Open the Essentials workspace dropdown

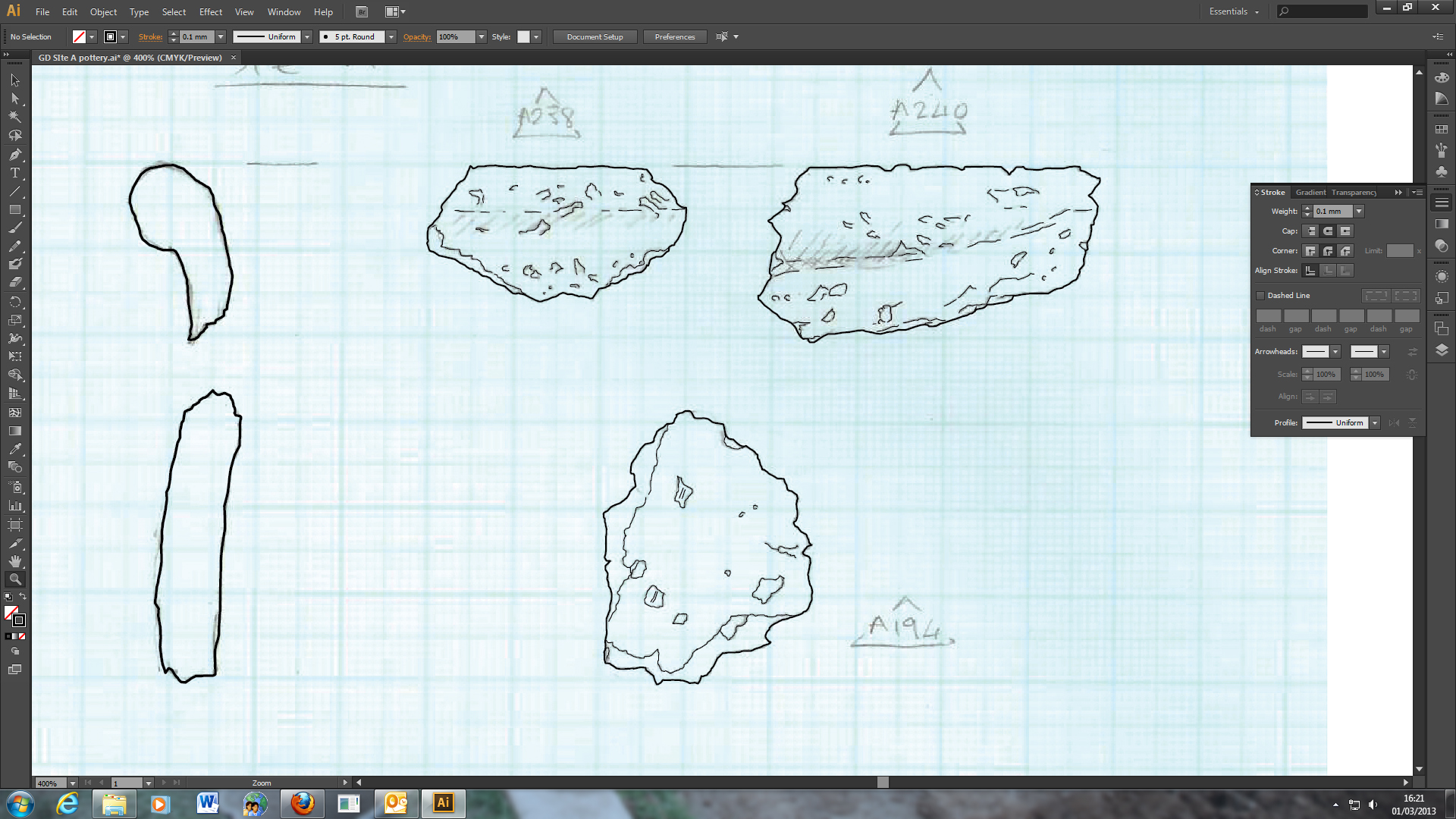coord(1234,11)
